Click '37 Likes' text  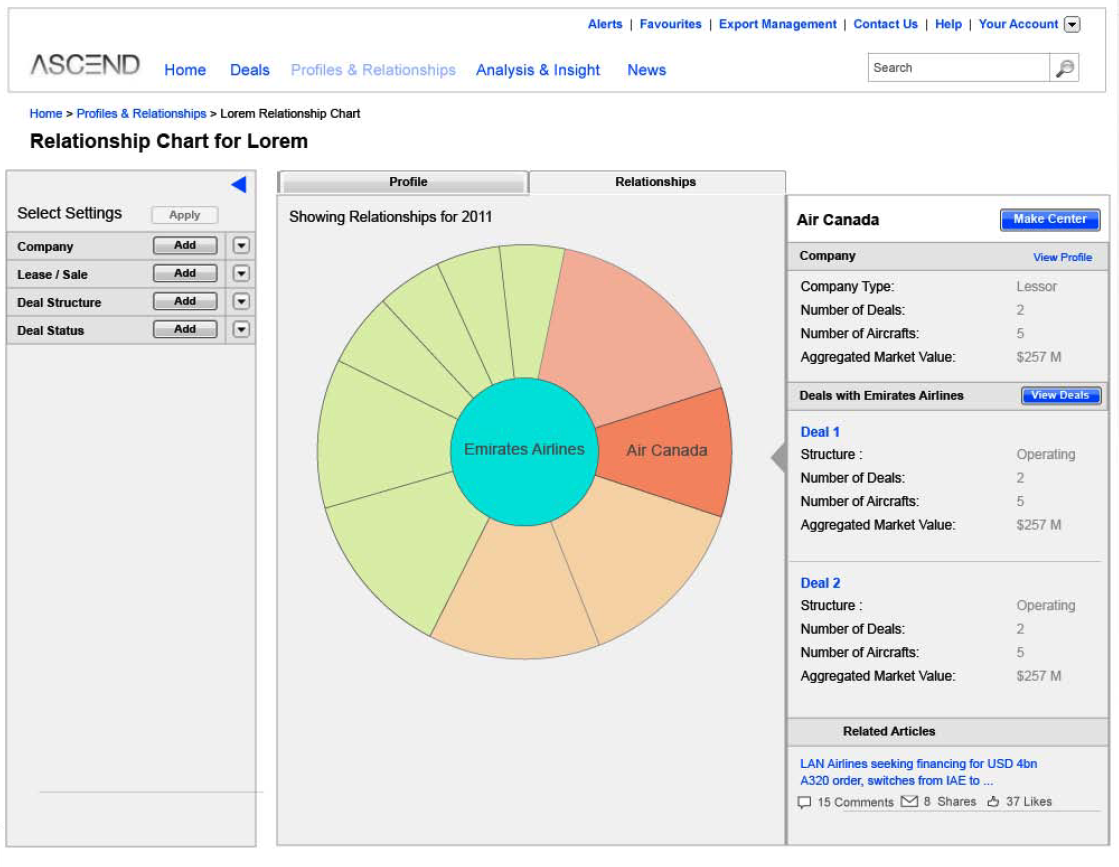pos(1029,801)
